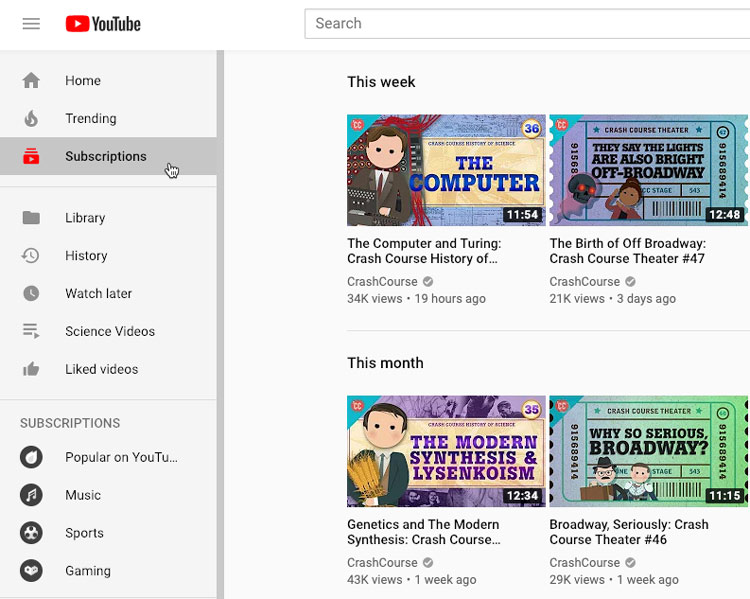Open the Music subscription channel

click(x=108, y=495)
